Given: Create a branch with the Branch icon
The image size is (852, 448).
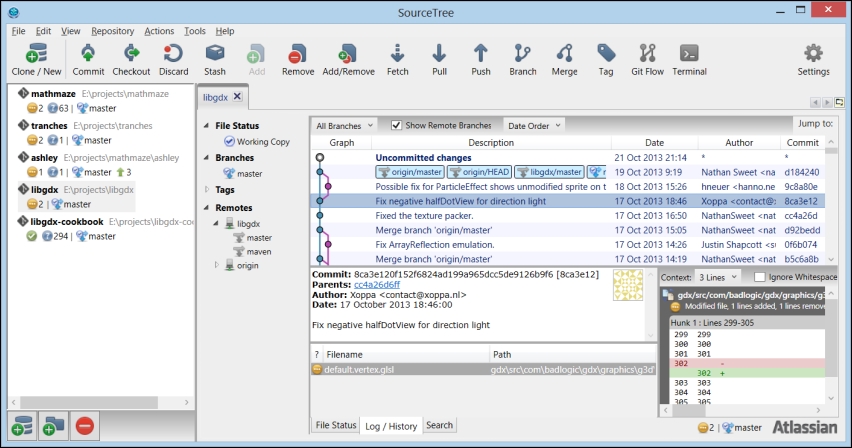Looking at the screenshot, I should [x=522, y=60].
